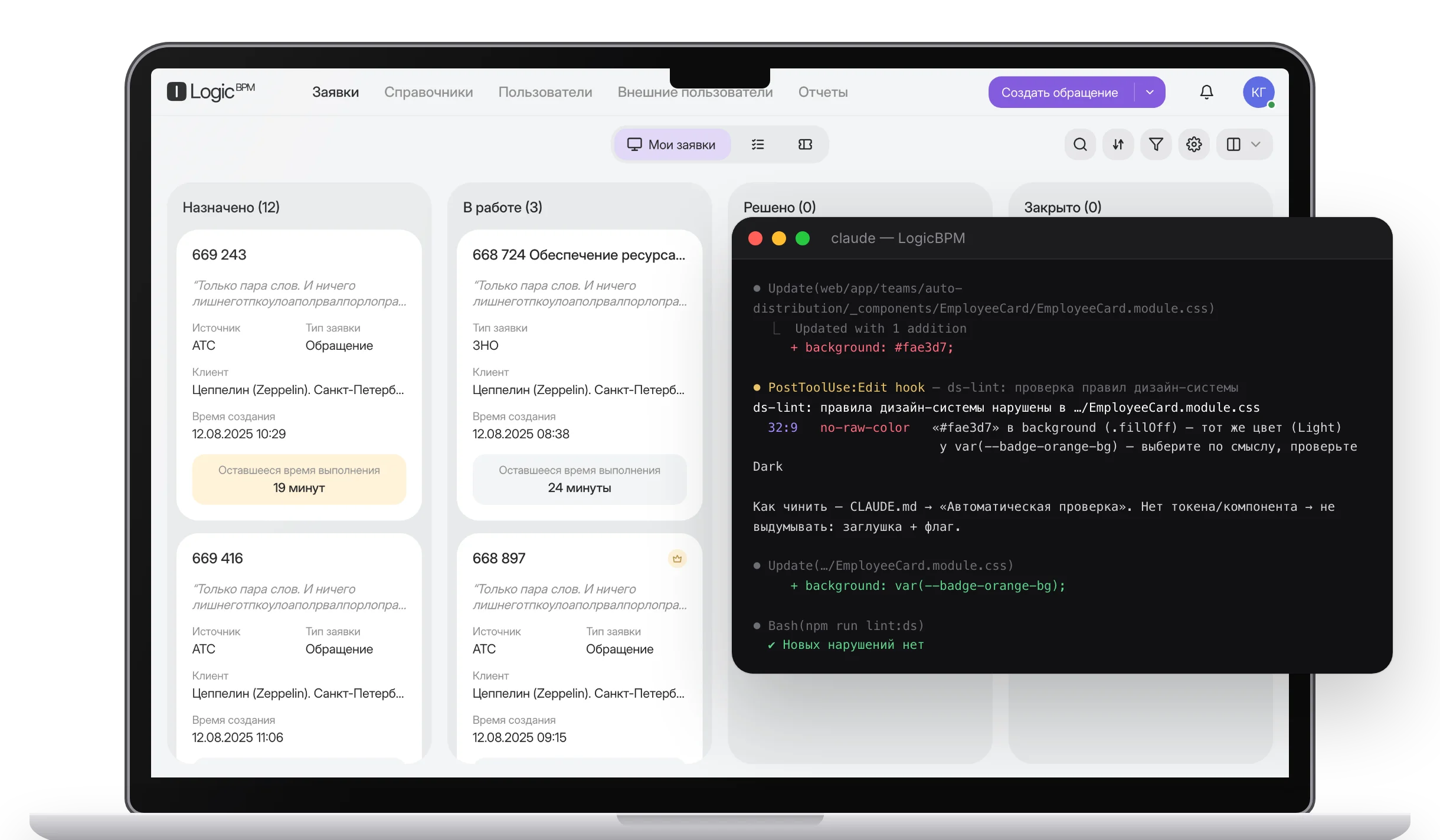Click background: var(--badge-orange-bg) line
This screenshot has height=840, width=1440.
coord(928,586)
